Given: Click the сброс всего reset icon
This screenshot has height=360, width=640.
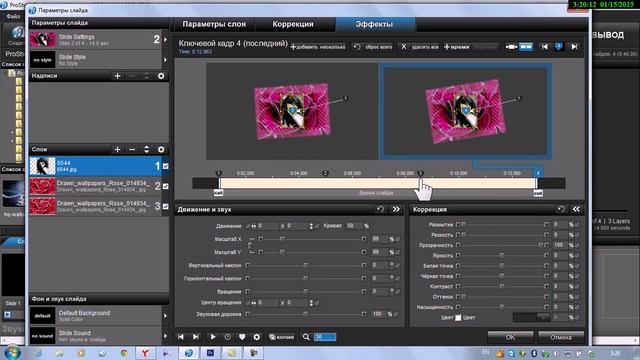Looking at the screenshot, I should pyautogui.click(x=357, y=47).
